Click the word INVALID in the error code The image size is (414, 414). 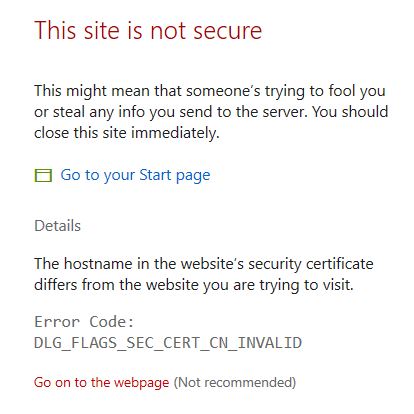tap(269, 343)
